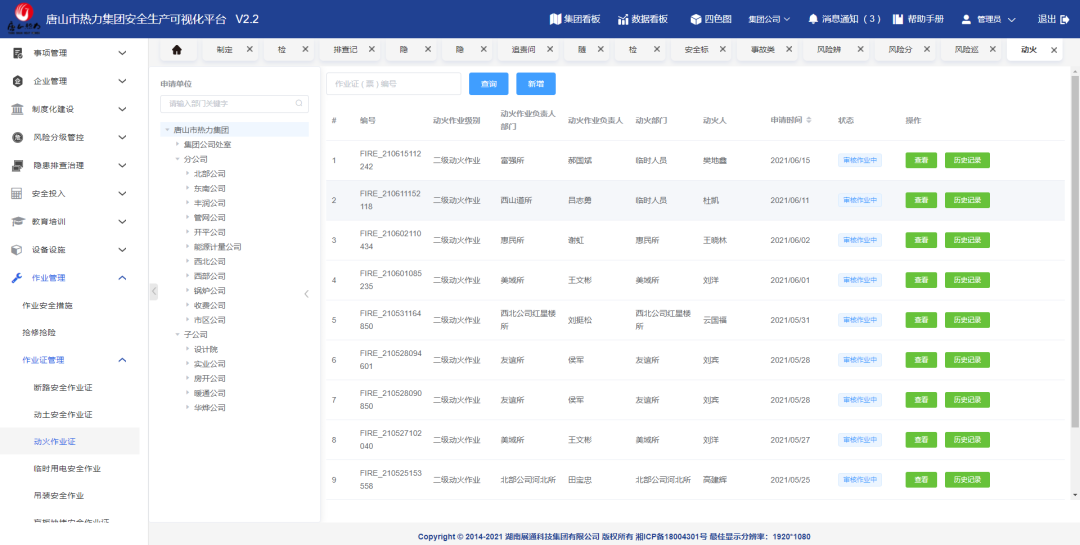1080x545 pixels.
Task: Click the 风险分级管控 sidebar icon
Action: 18,137
